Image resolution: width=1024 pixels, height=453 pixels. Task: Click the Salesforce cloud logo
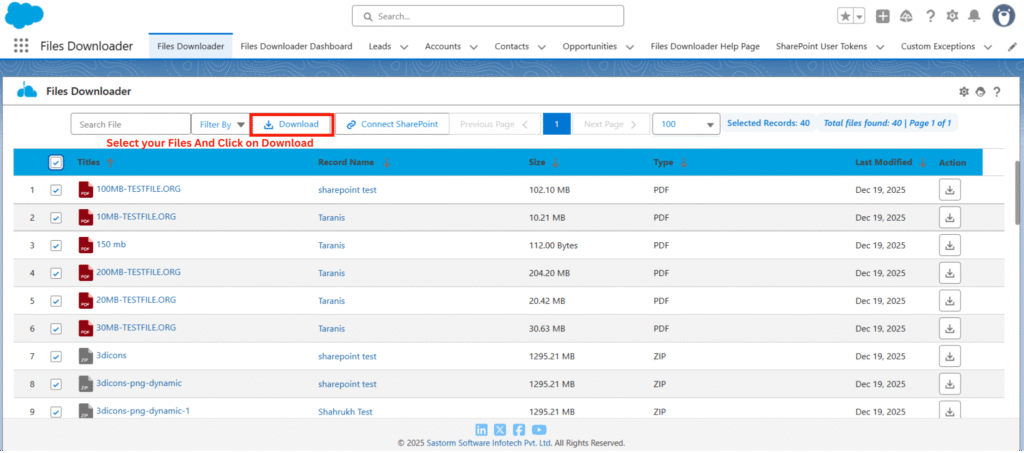click(x=24, y=15)
